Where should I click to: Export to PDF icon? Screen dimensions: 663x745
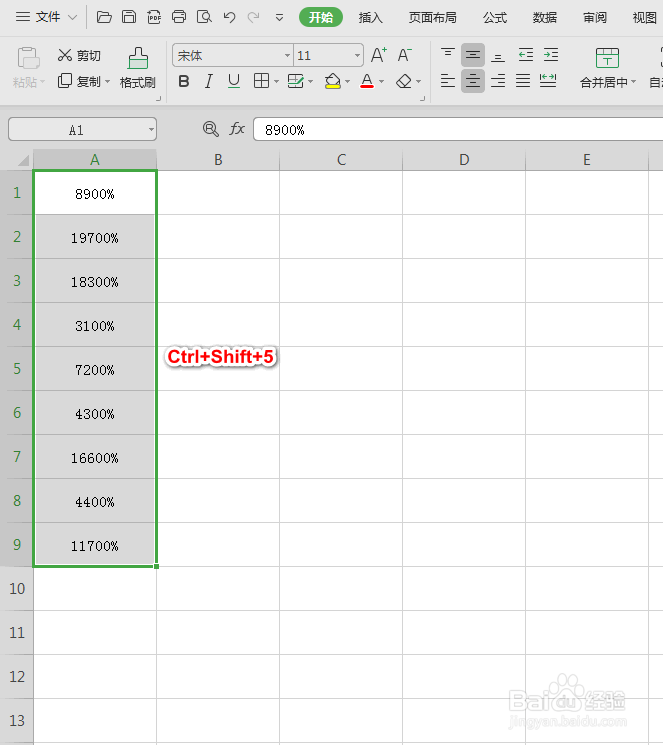154,18
